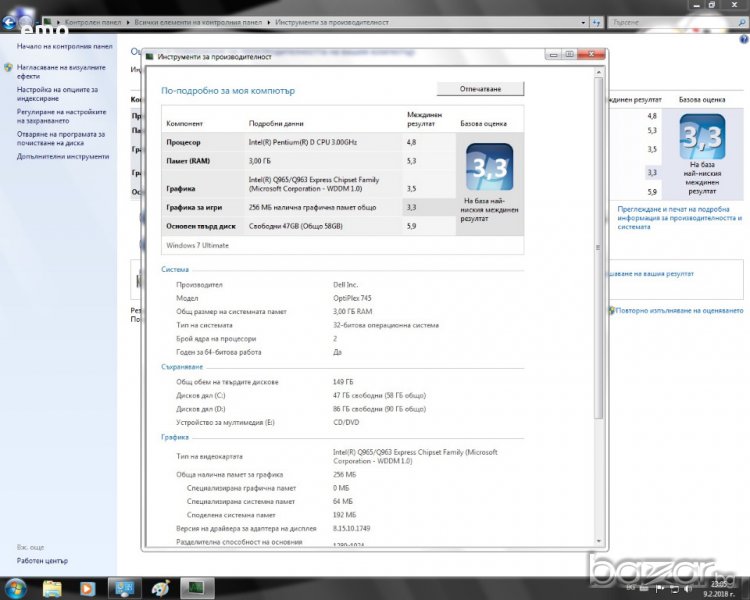The image size is (750, 600).
Task: Click the По-подробно за моя компютър heading
Action: pos(228,90)
